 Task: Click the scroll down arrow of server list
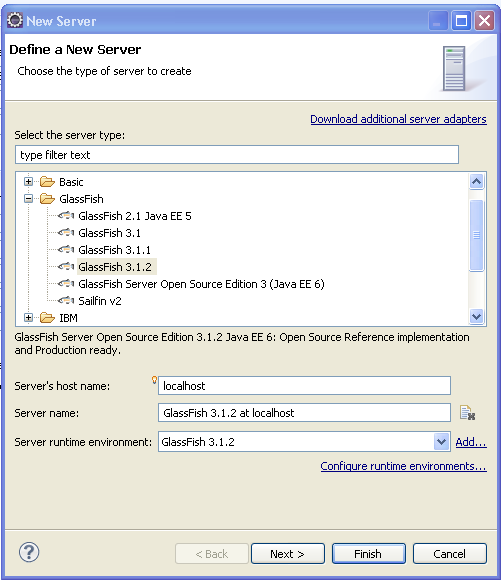pos(477,317)
